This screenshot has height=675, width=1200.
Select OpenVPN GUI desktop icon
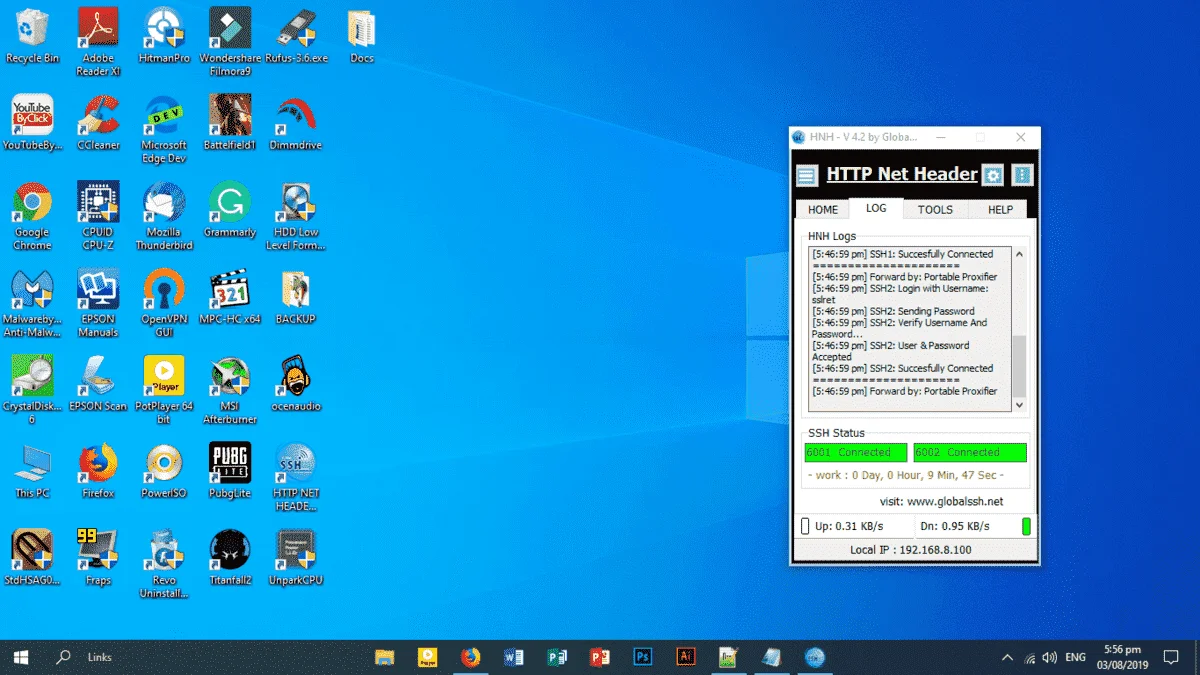tap(164, 303)
